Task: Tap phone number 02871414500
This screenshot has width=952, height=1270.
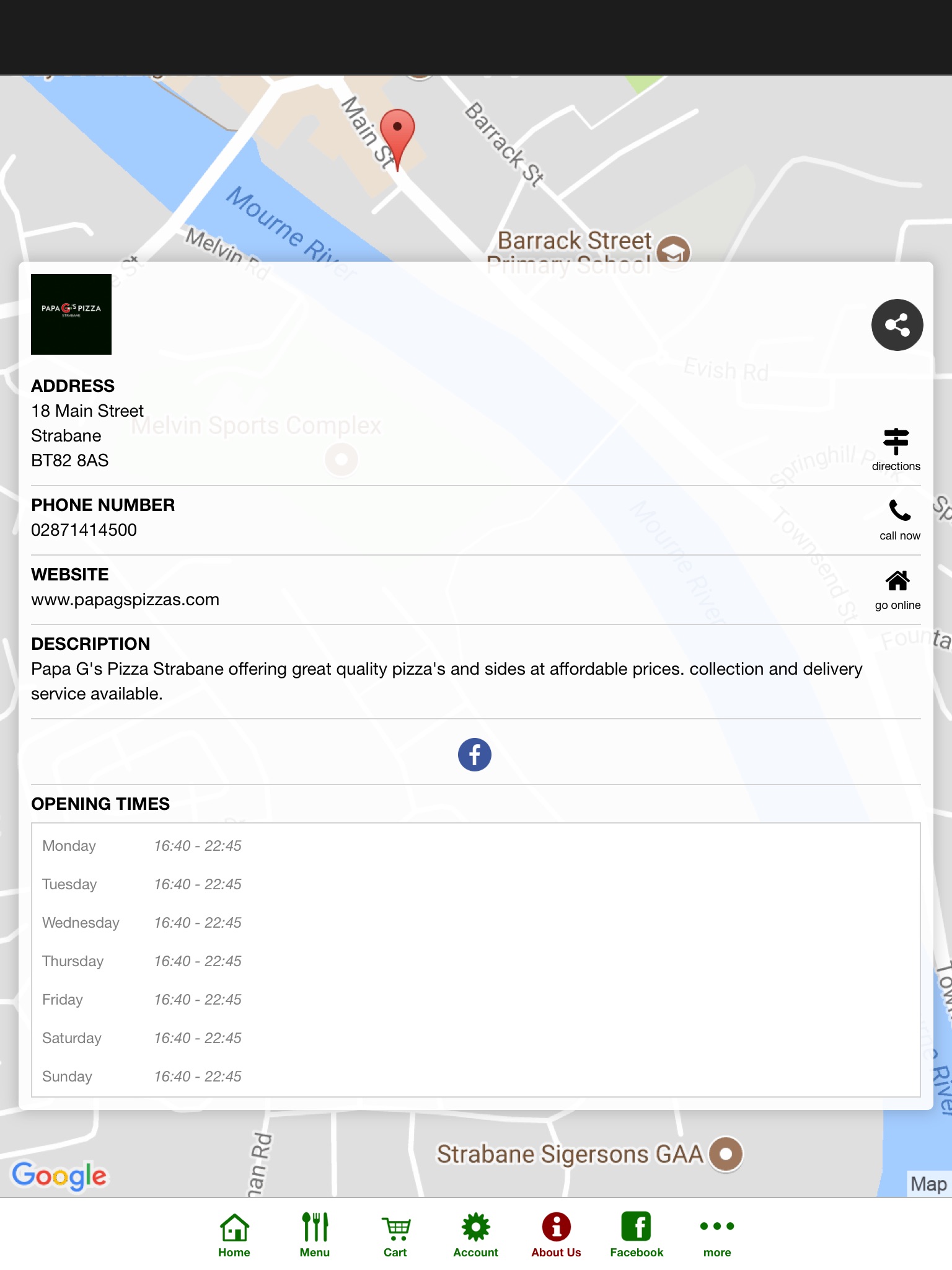Action: click(x=84, y=530)
